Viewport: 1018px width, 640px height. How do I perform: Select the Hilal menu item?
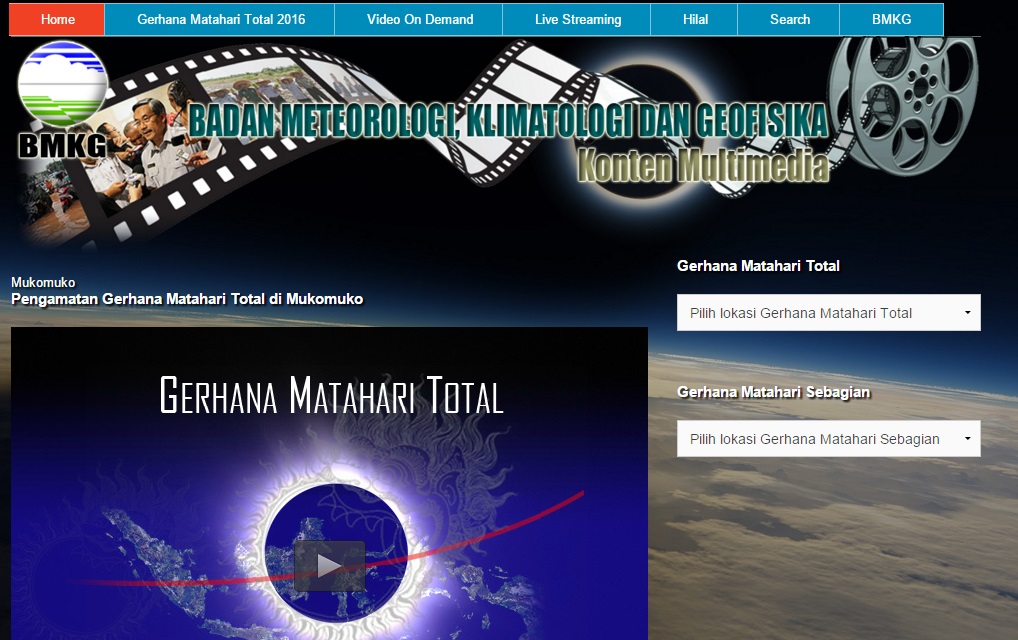pos(695,19)
